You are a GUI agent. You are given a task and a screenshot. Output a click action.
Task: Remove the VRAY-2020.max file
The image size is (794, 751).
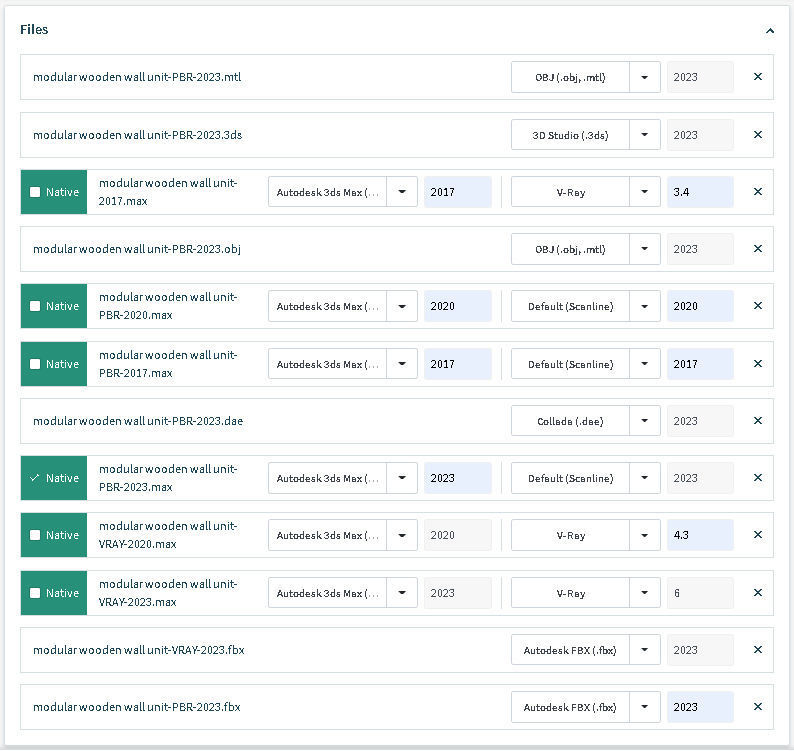coord(757,535)
